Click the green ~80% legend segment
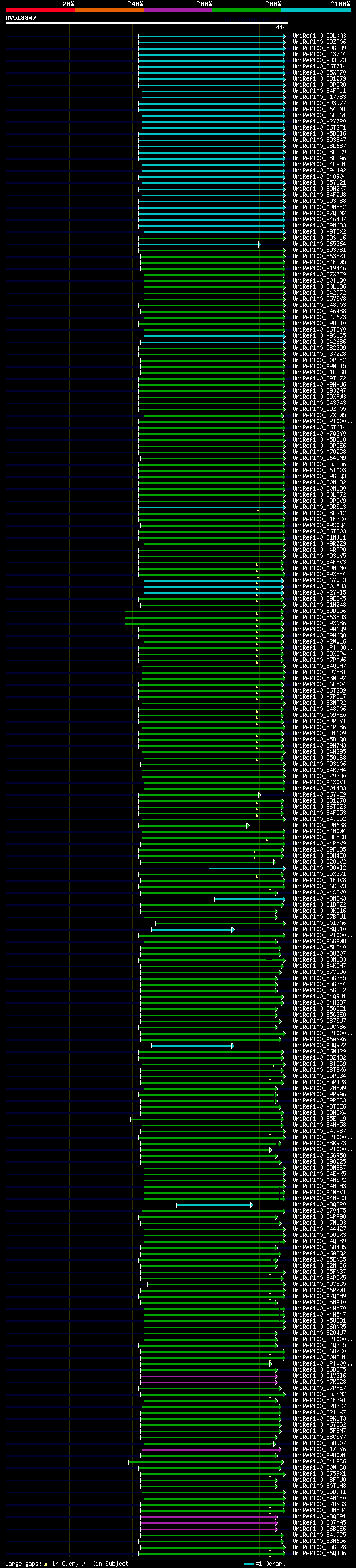The width and height of the screenshot is (356, 1568). click(x=247, y=10)
